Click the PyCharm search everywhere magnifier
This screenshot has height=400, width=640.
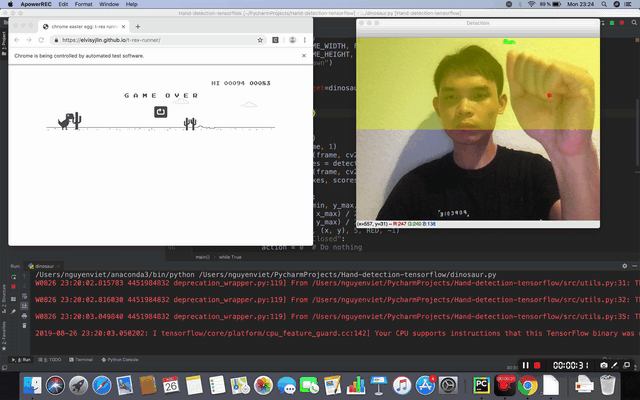[634, 22]
